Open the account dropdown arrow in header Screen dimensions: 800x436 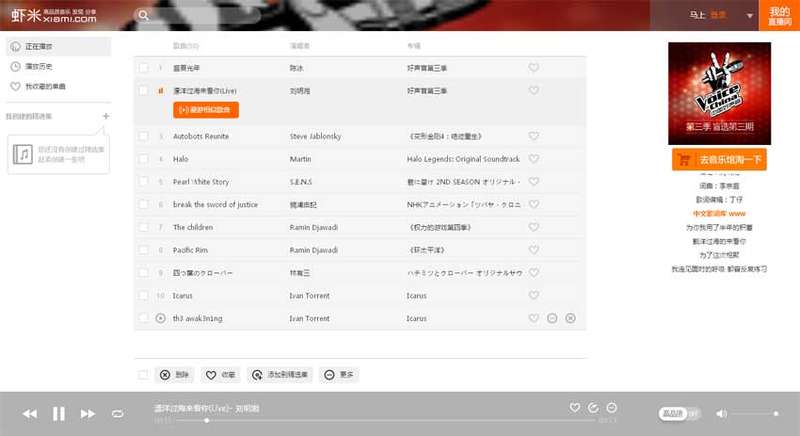click(x=749, y=16)
